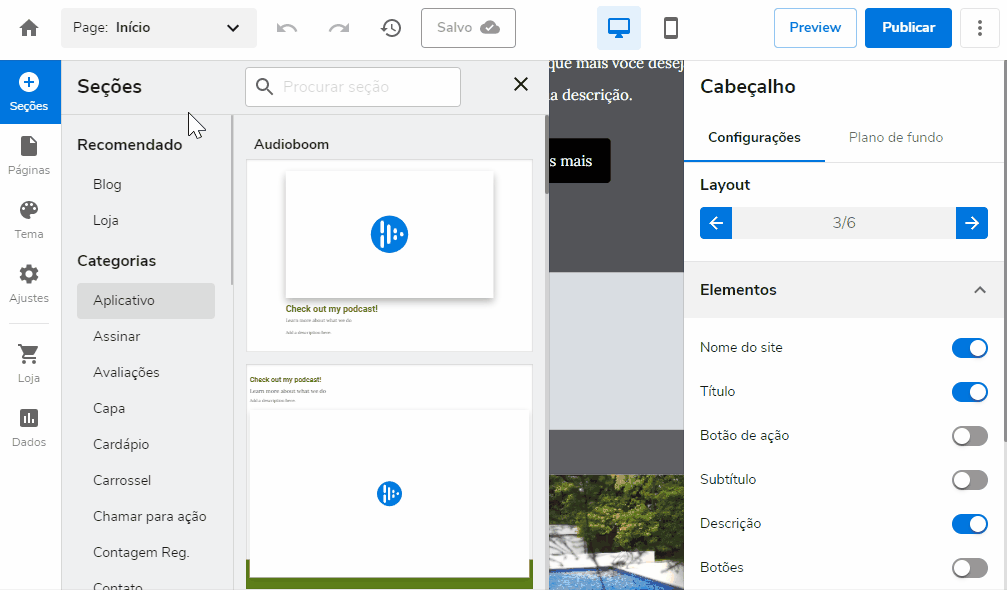Open the Dados analytics panel

[29, 428]
